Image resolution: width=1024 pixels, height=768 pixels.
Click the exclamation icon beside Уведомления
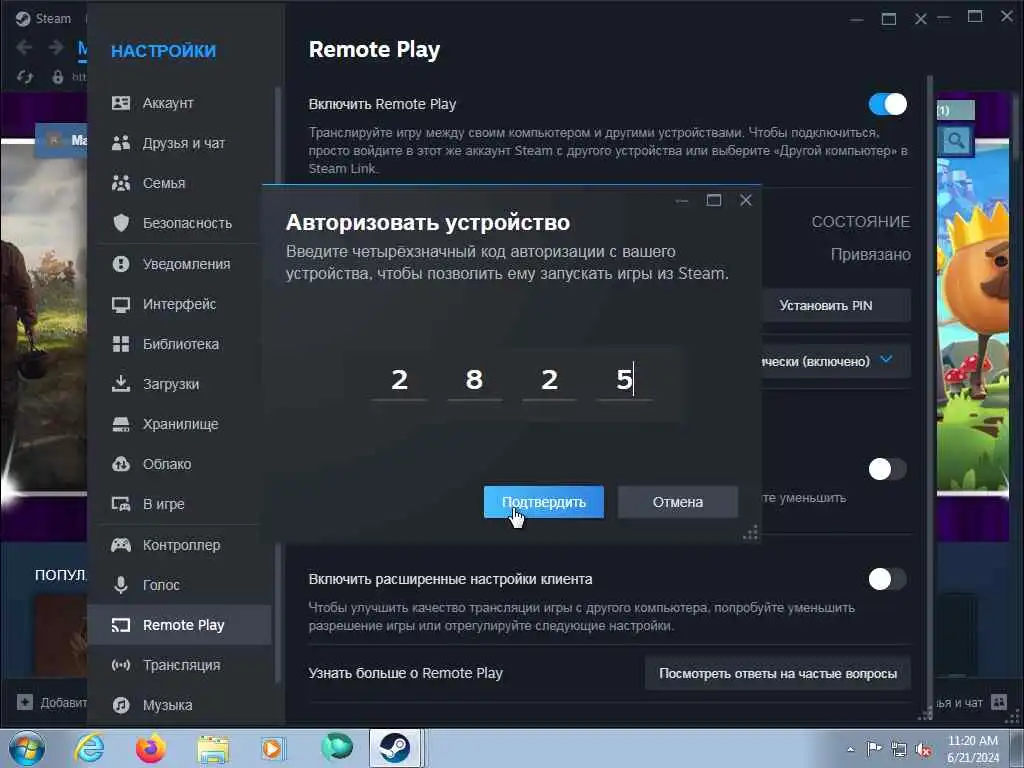click(x=121, y=264)
